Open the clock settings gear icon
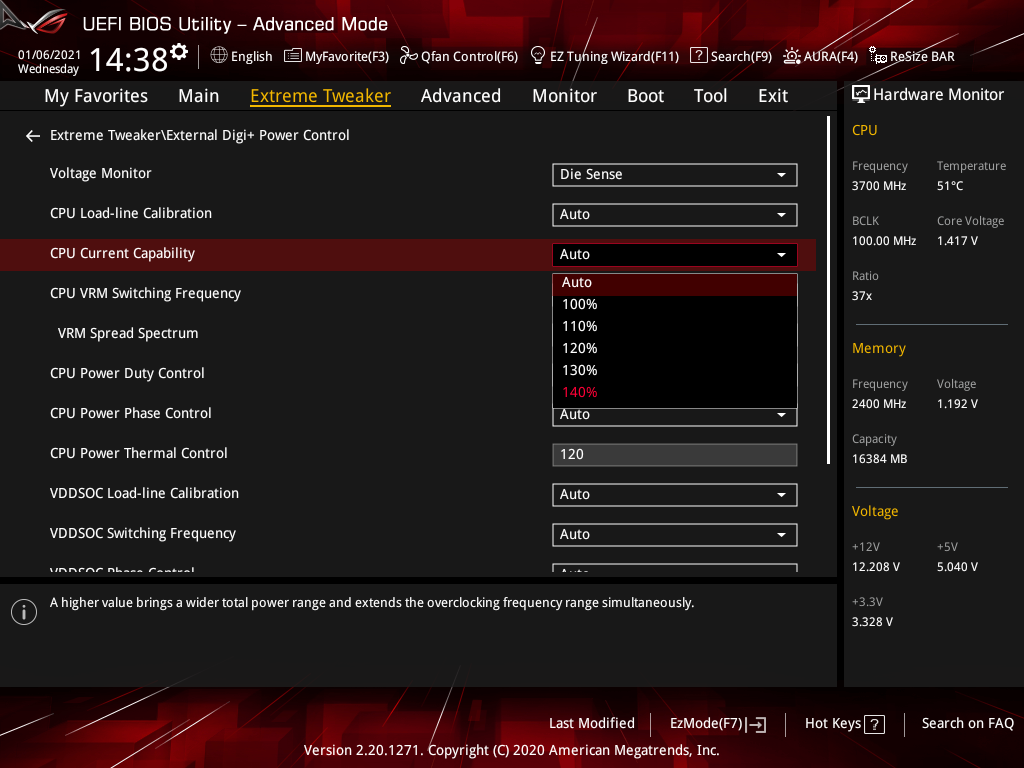1024x768 pixels. tap(179, 52)
